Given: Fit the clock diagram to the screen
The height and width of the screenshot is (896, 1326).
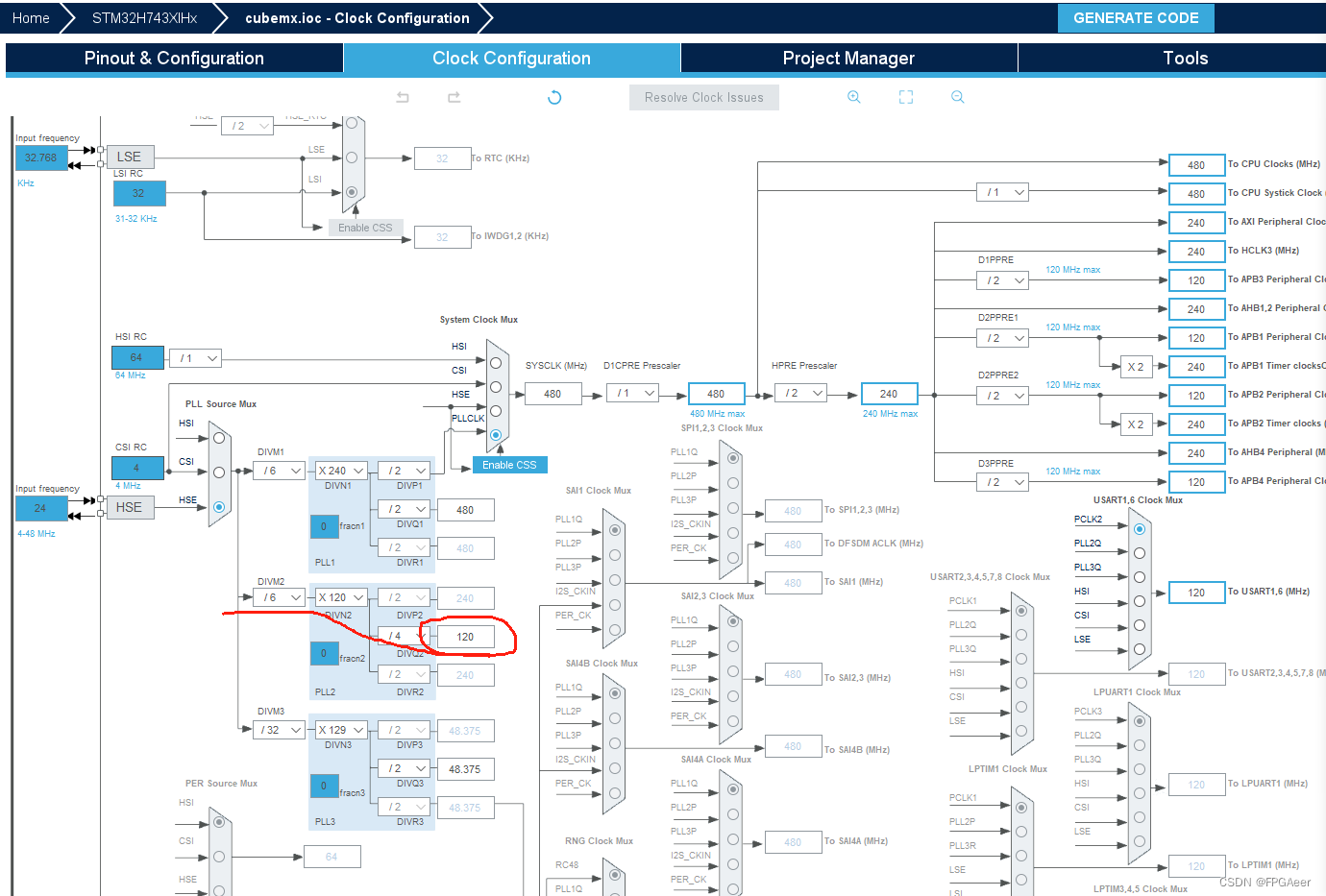Looking at the screenshot, I should (906, 97).
